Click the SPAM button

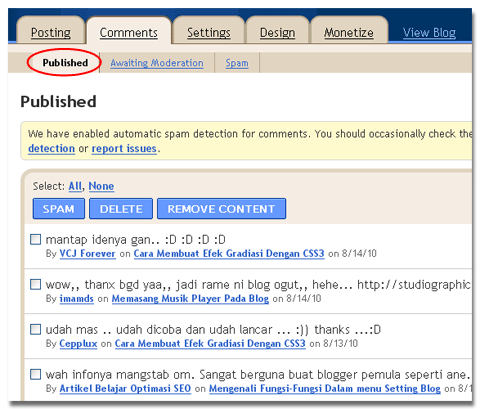click(x=59, y=209)
